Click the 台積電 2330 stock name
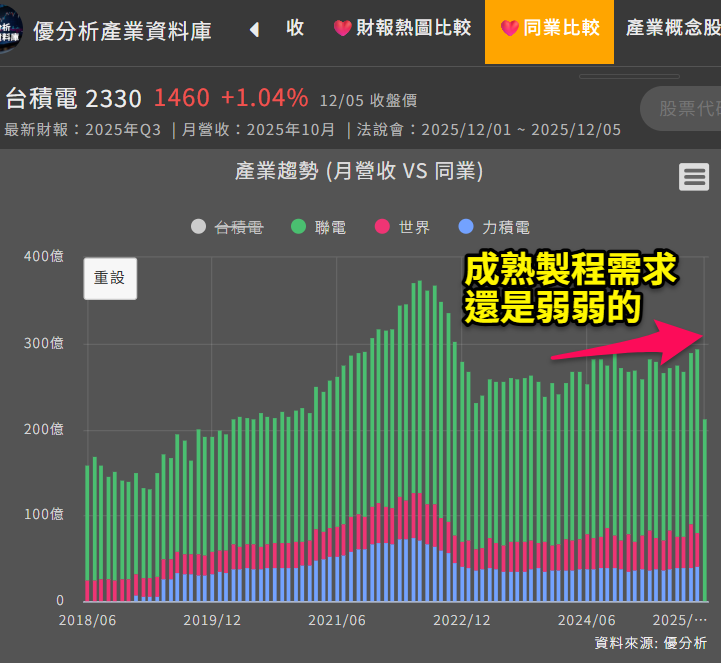Screen dimensions: 721x663 tap(73, 98)
